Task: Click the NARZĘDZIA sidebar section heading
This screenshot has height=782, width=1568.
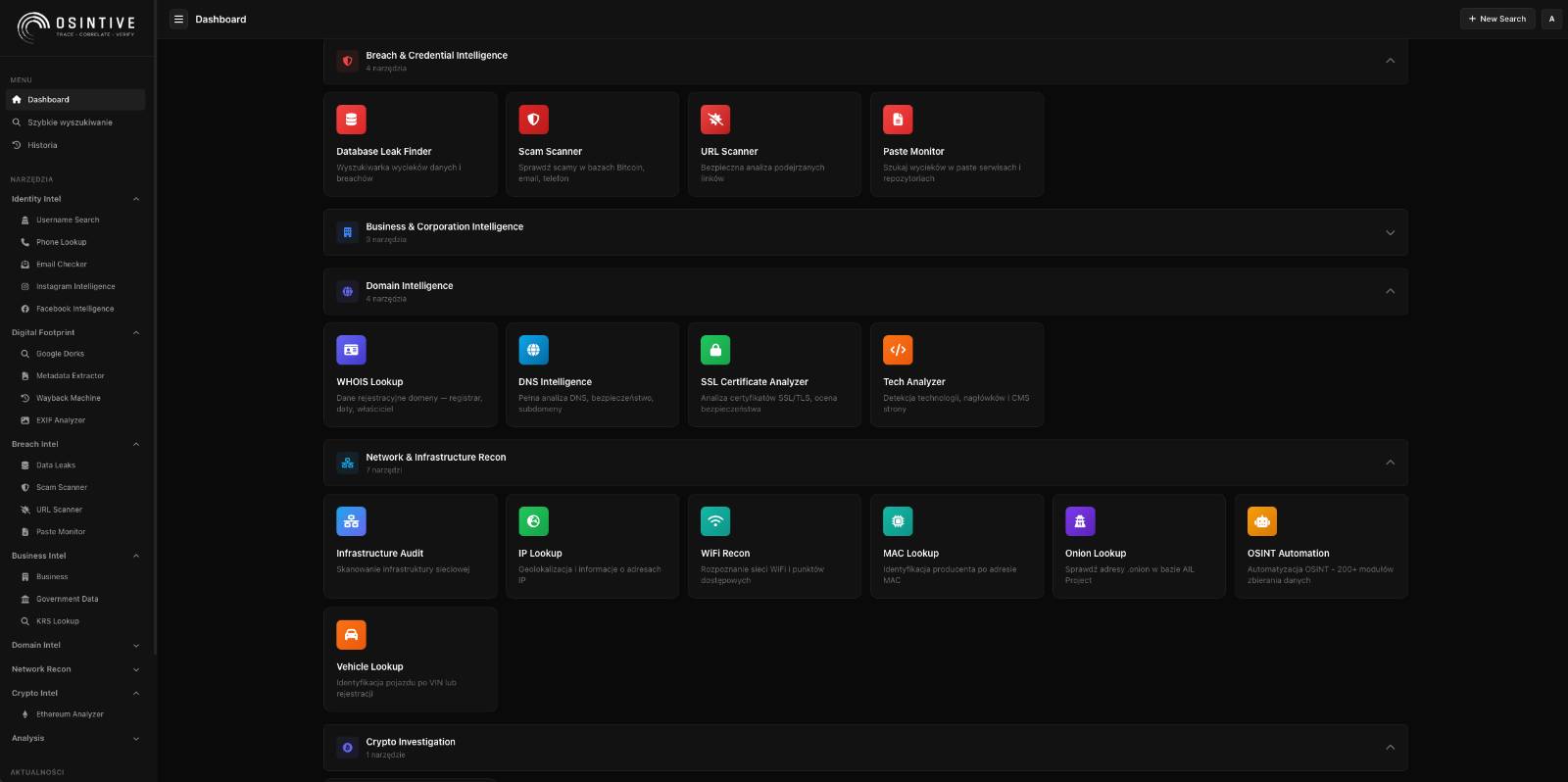Action: [31, 179]
